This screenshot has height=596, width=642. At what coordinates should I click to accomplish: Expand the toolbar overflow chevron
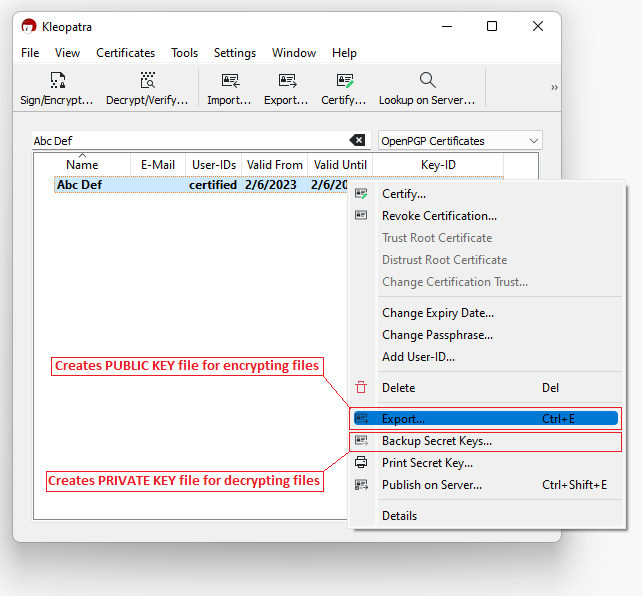point(554,87)
